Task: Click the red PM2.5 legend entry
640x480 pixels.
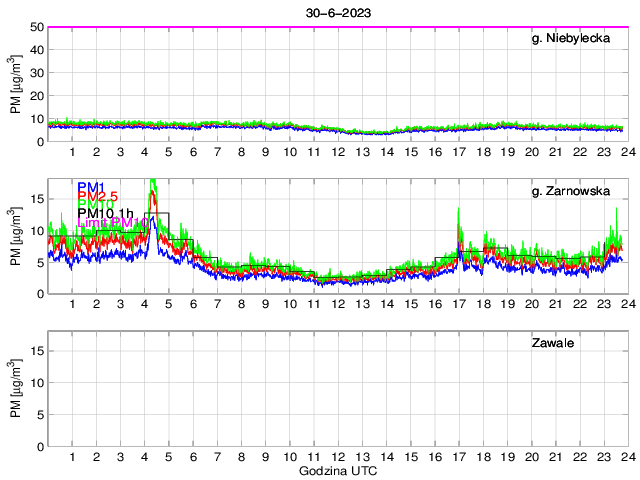Action: click(98, 196)
